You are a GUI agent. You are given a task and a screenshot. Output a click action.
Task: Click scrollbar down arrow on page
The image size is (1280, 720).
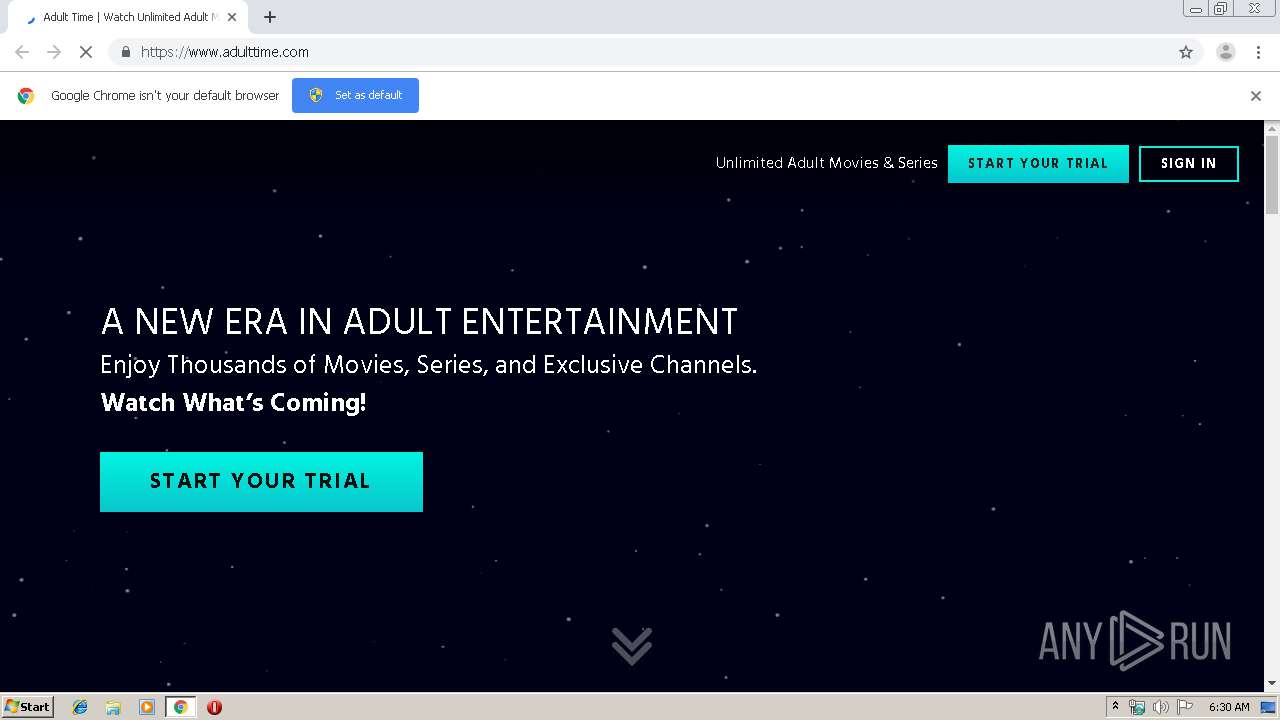(1272, 683)
